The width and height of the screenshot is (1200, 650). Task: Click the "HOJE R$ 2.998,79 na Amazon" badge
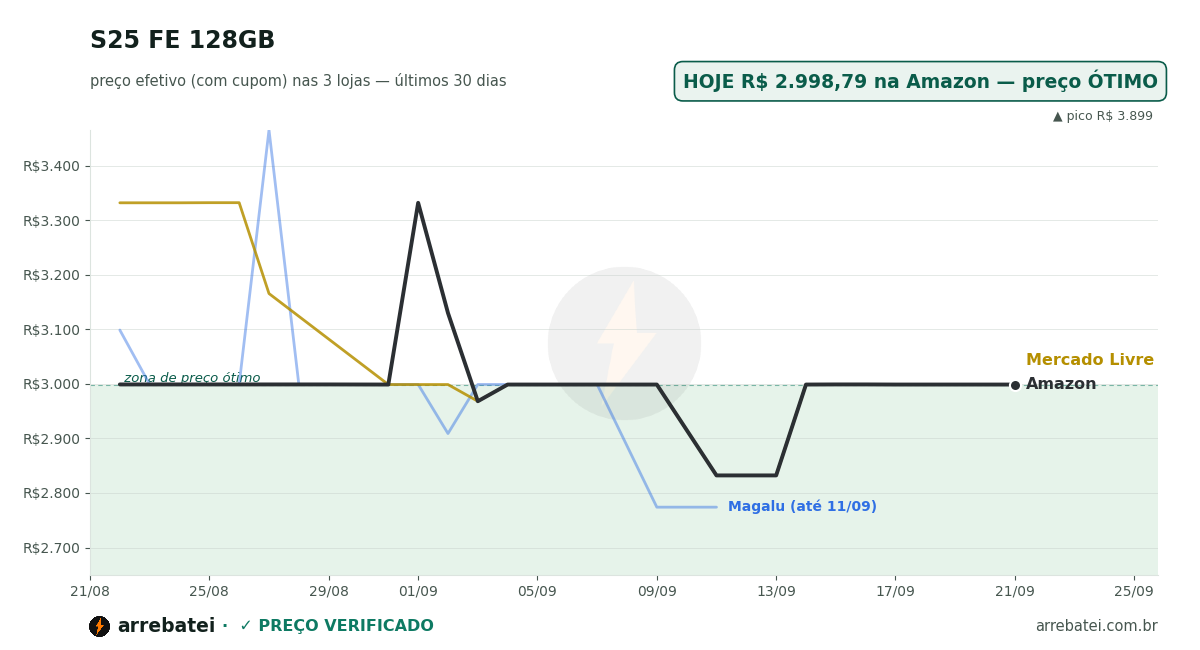pyautogui.click(x=920, y=82)
